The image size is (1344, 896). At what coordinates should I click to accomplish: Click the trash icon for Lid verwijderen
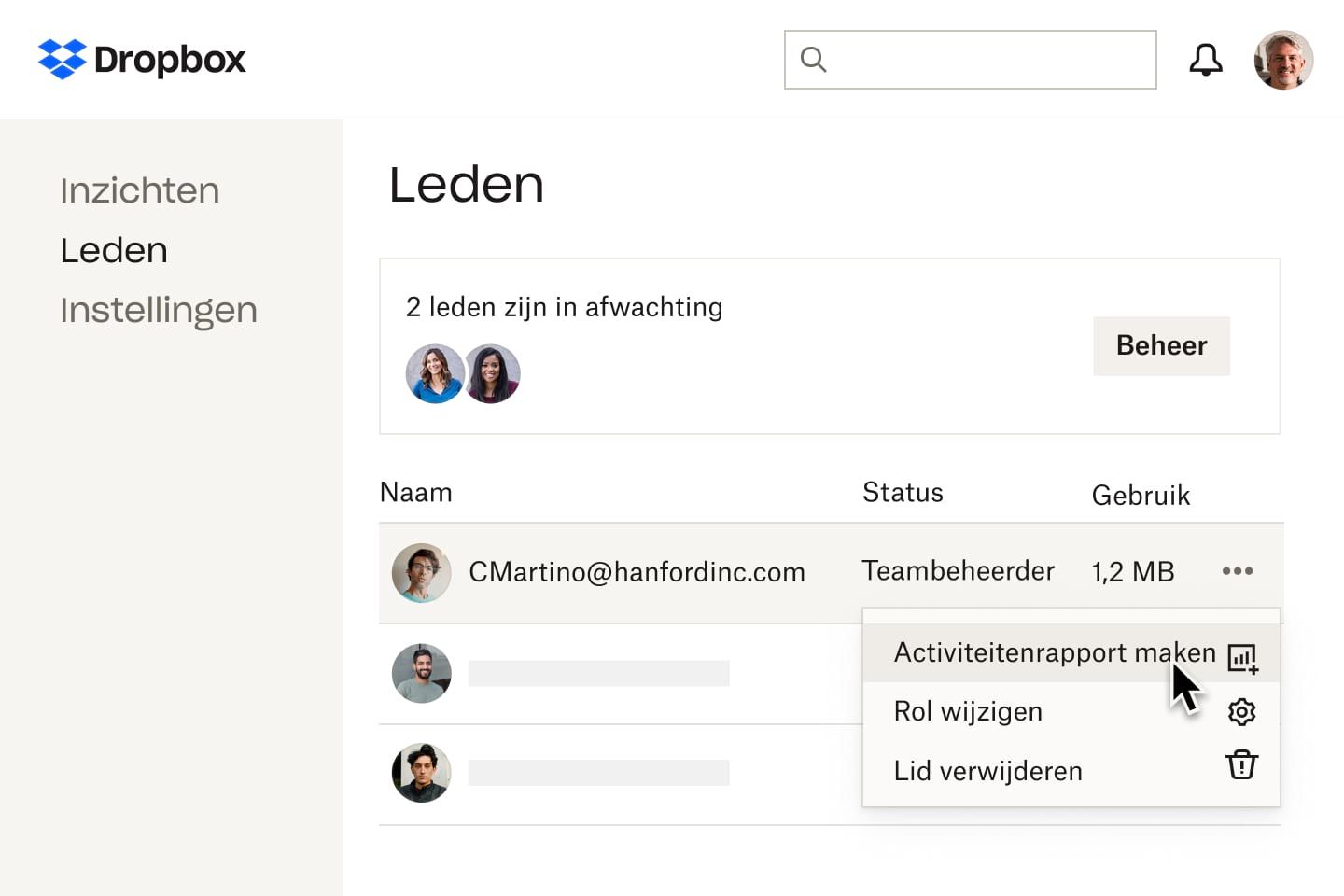pyautogui.click(x=1241, y=764)
